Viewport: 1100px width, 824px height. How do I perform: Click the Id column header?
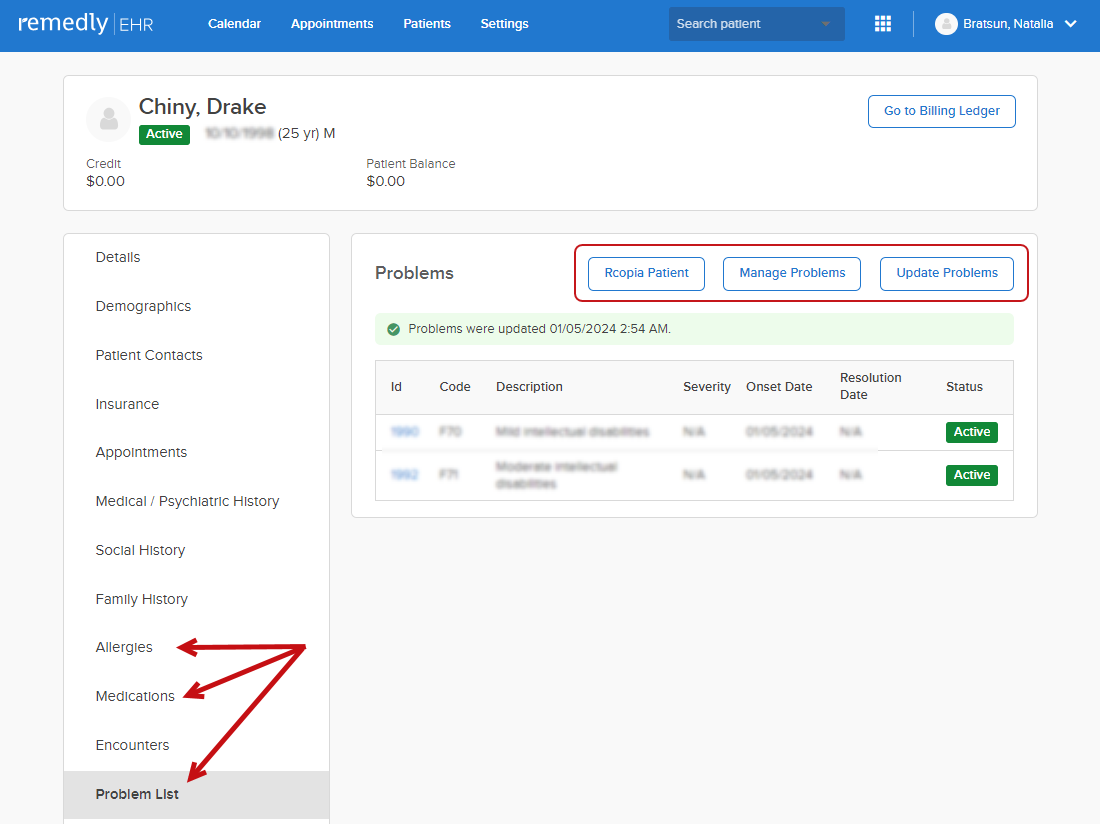coord(396,387)
